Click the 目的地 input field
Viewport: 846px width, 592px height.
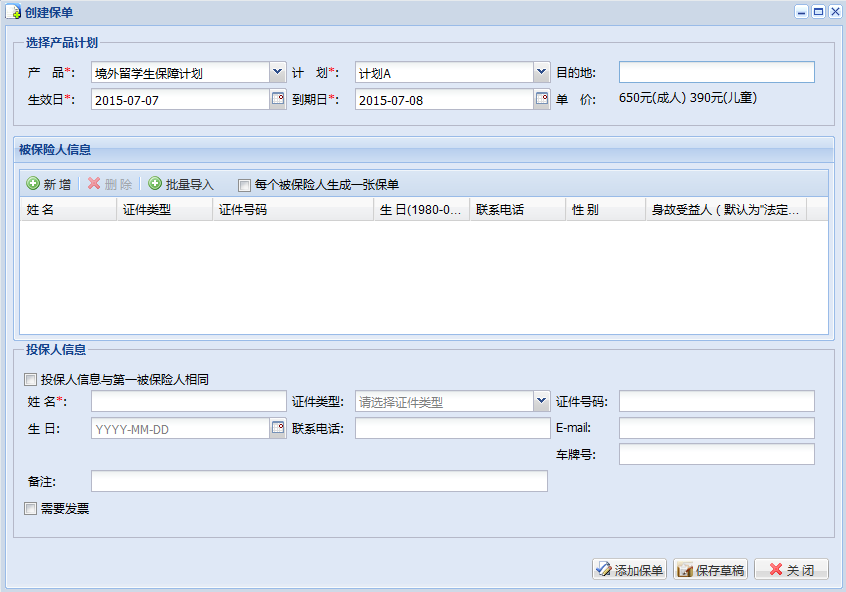pyautogui.click(x=717, y=72)
